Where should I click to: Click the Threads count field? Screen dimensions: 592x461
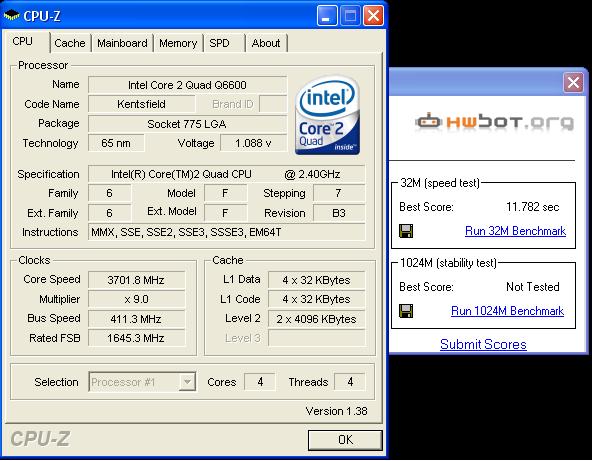point(350,382)
